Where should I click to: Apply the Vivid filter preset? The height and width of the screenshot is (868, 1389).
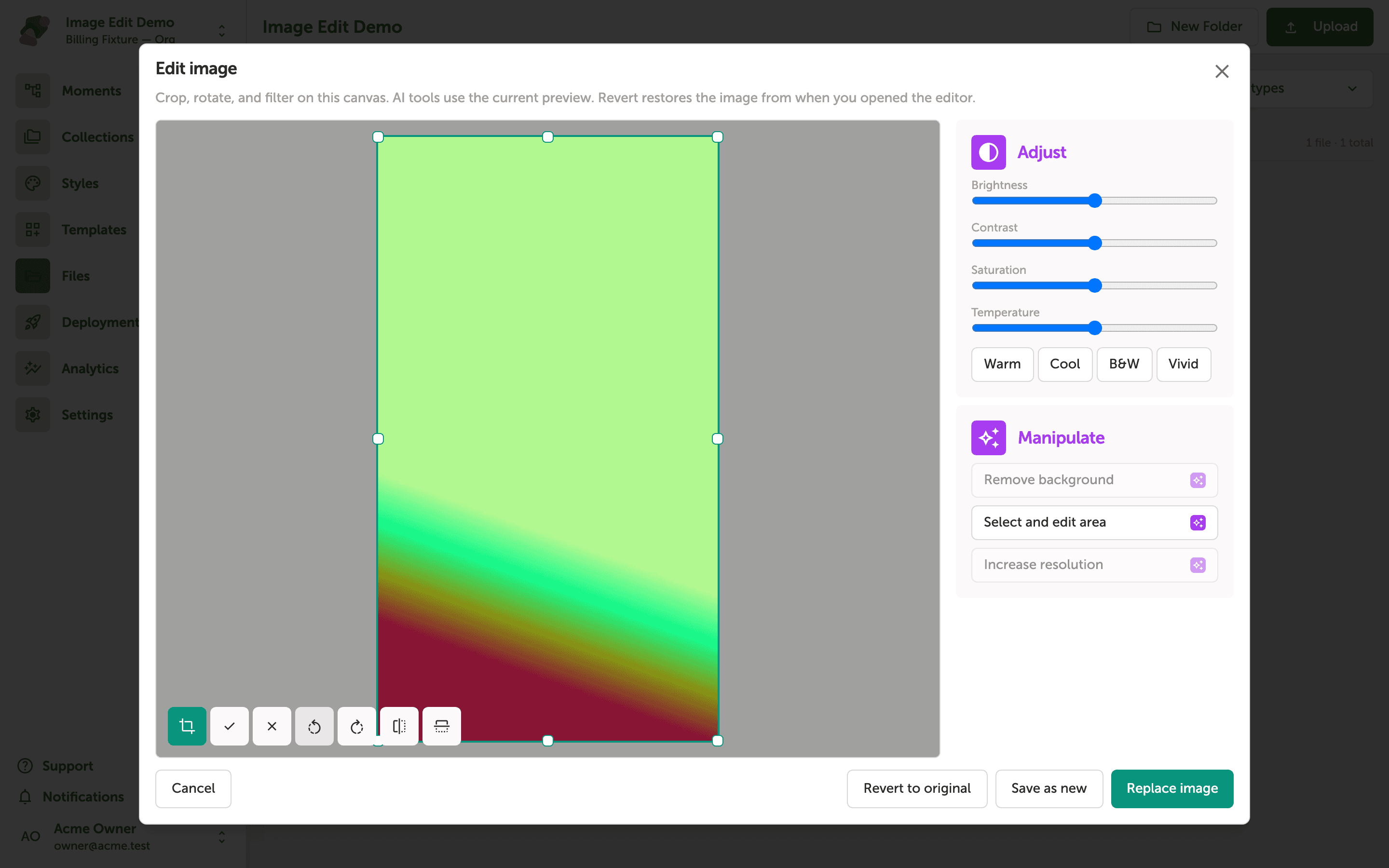coord(1183,364)
